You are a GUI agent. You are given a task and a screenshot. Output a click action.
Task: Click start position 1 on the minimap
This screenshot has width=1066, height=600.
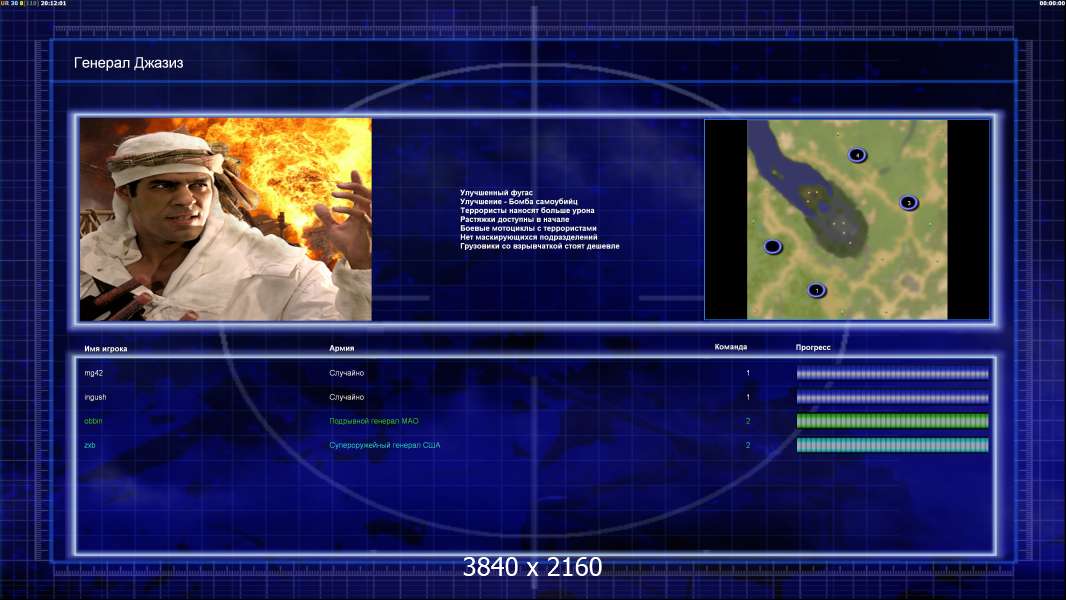pos(816,290)
